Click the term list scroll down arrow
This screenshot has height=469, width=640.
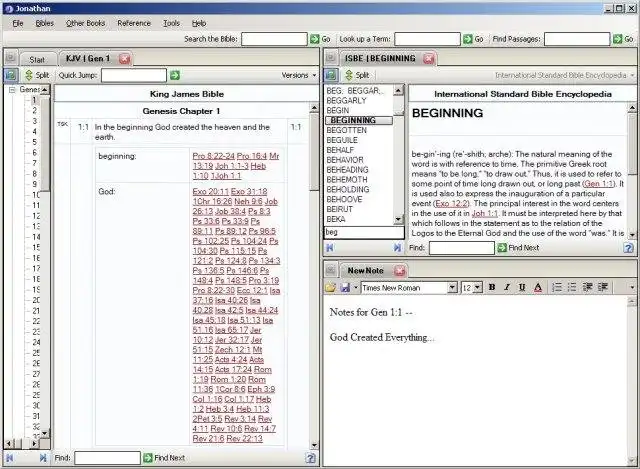click(x=398, y=220)
